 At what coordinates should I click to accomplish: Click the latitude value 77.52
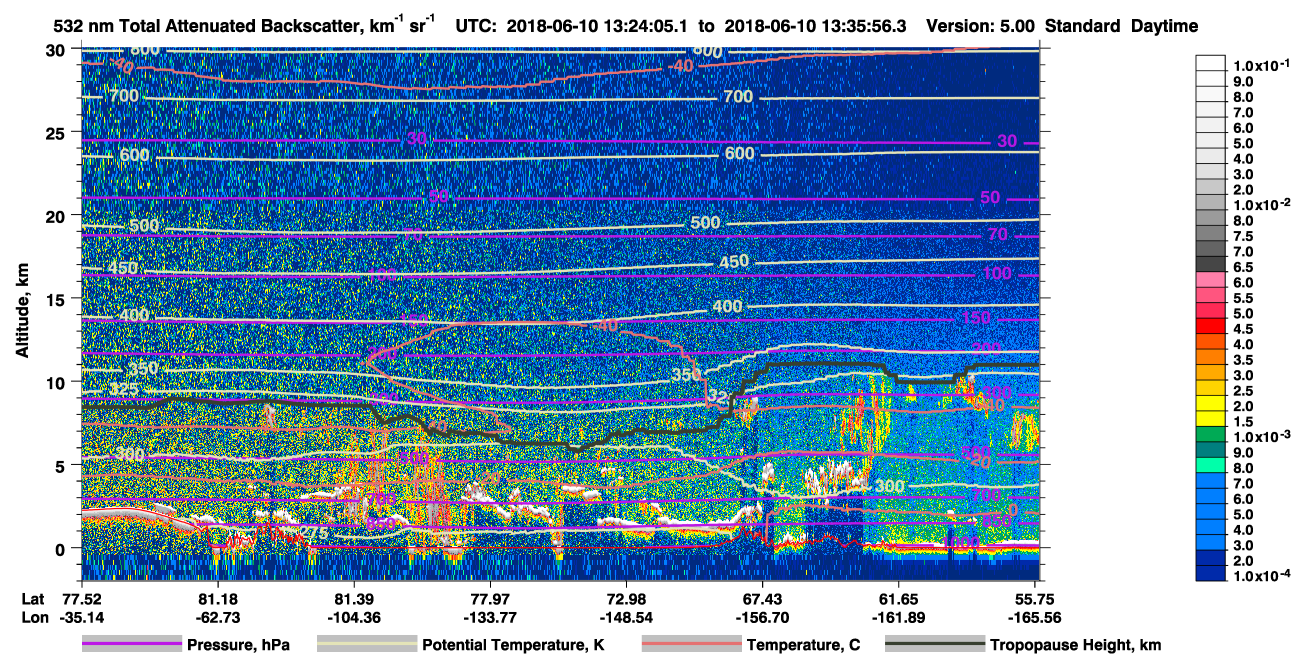tap(81, 598)
